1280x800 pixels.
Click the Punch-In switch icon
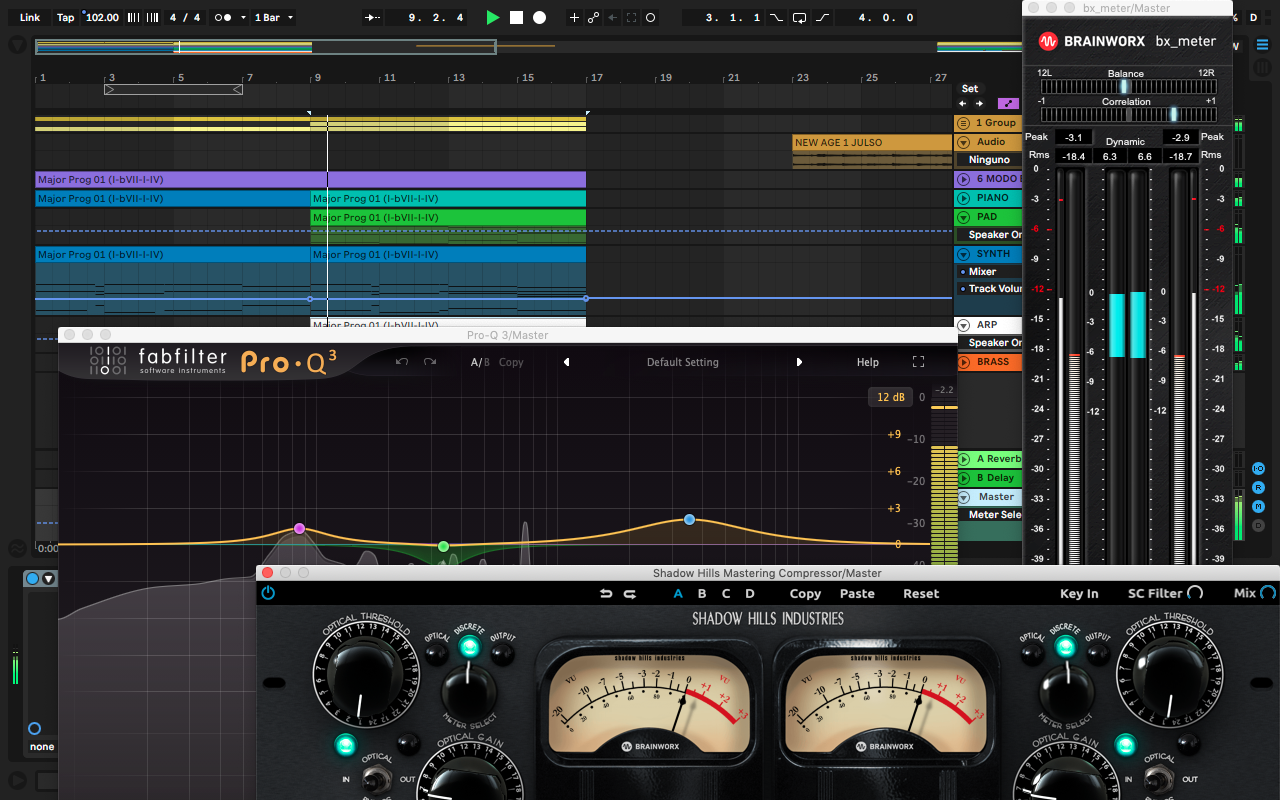tap(777, 17)
